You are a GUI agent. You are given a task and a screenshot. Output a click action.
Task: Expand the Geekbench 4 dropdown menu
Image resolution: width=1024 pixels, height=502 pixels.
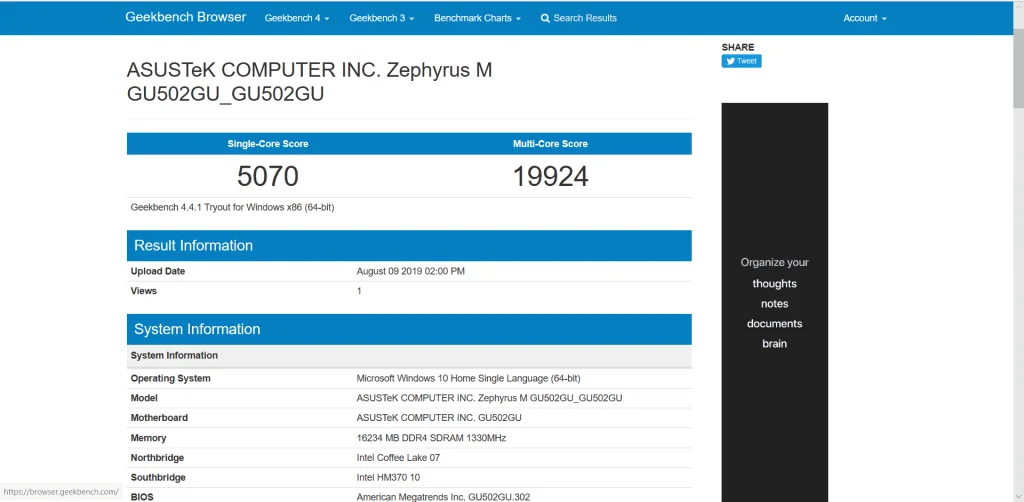296,18
